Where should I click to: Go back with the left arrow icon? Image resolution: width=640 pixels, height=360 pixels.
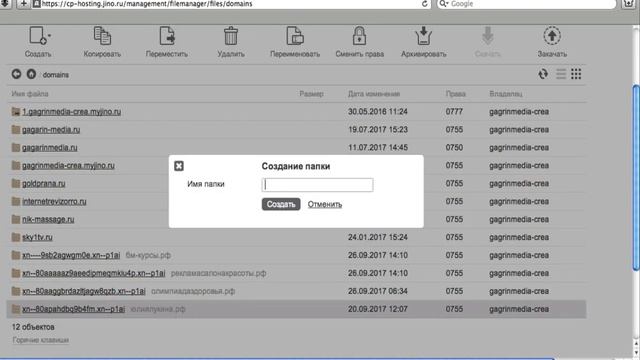pyautogui.click(x=16, y=74)
